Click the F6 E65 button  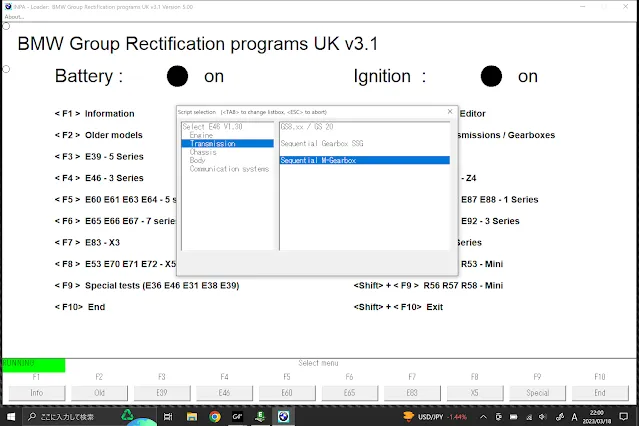pos(349,393)
